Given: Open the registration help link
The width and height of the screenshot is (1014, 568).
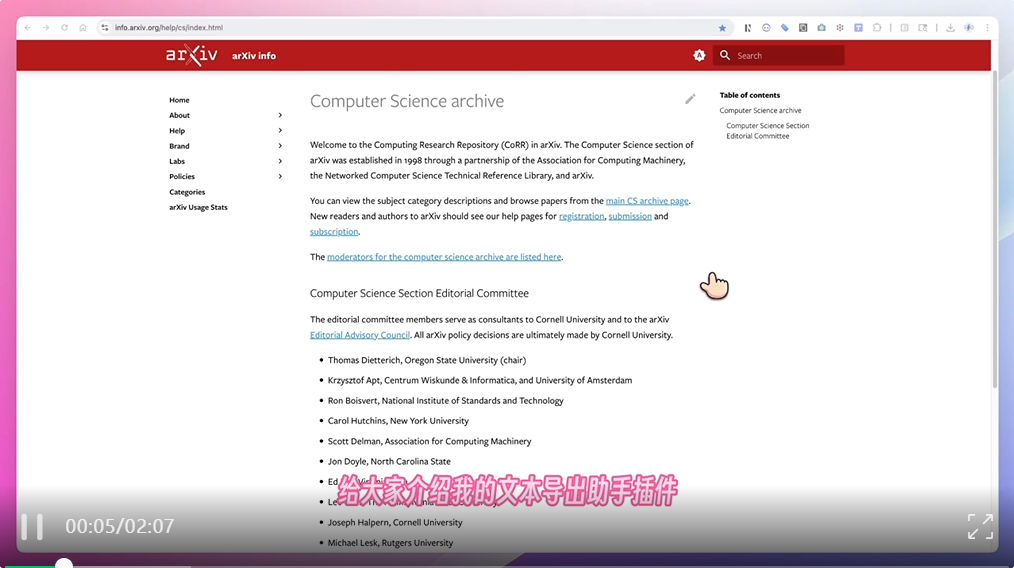Looking at the screenshot, I should pyautogui.click(x=581, y=216).
